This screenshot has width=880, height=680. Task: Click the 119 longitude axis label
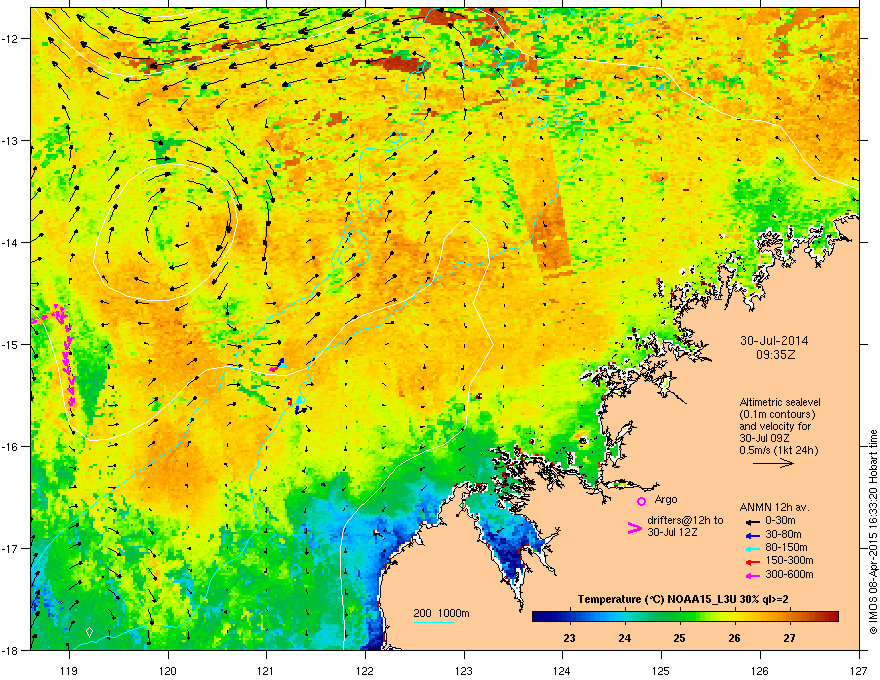pos(69,670)
